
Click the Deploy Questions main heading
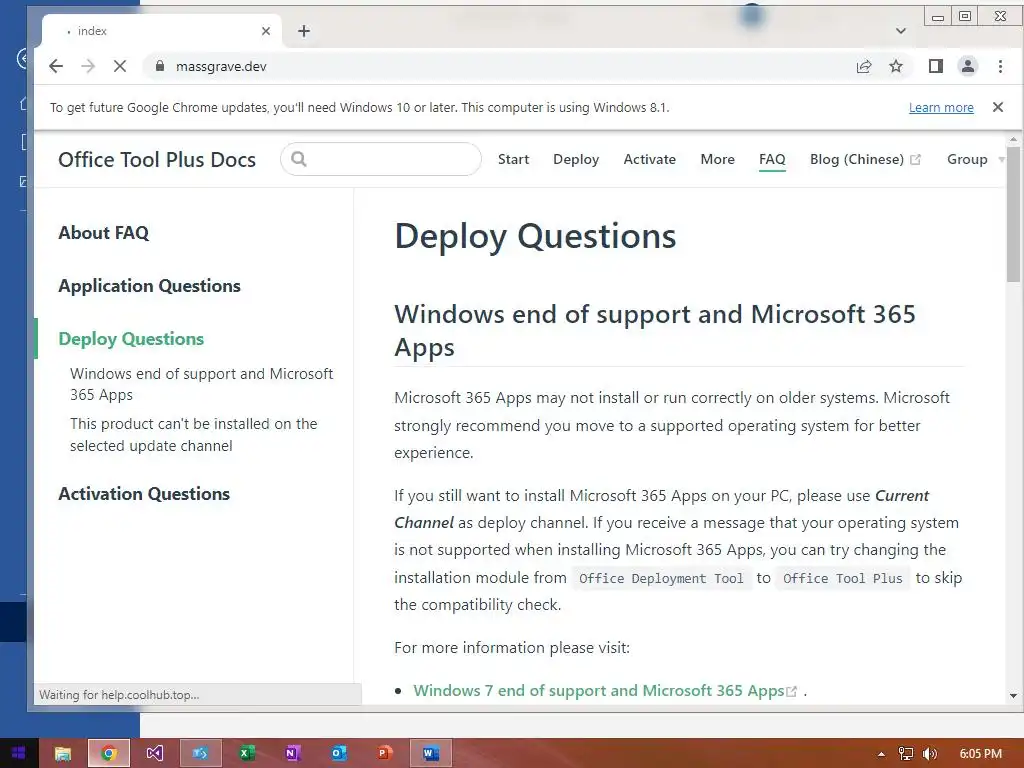click(535, 236)
